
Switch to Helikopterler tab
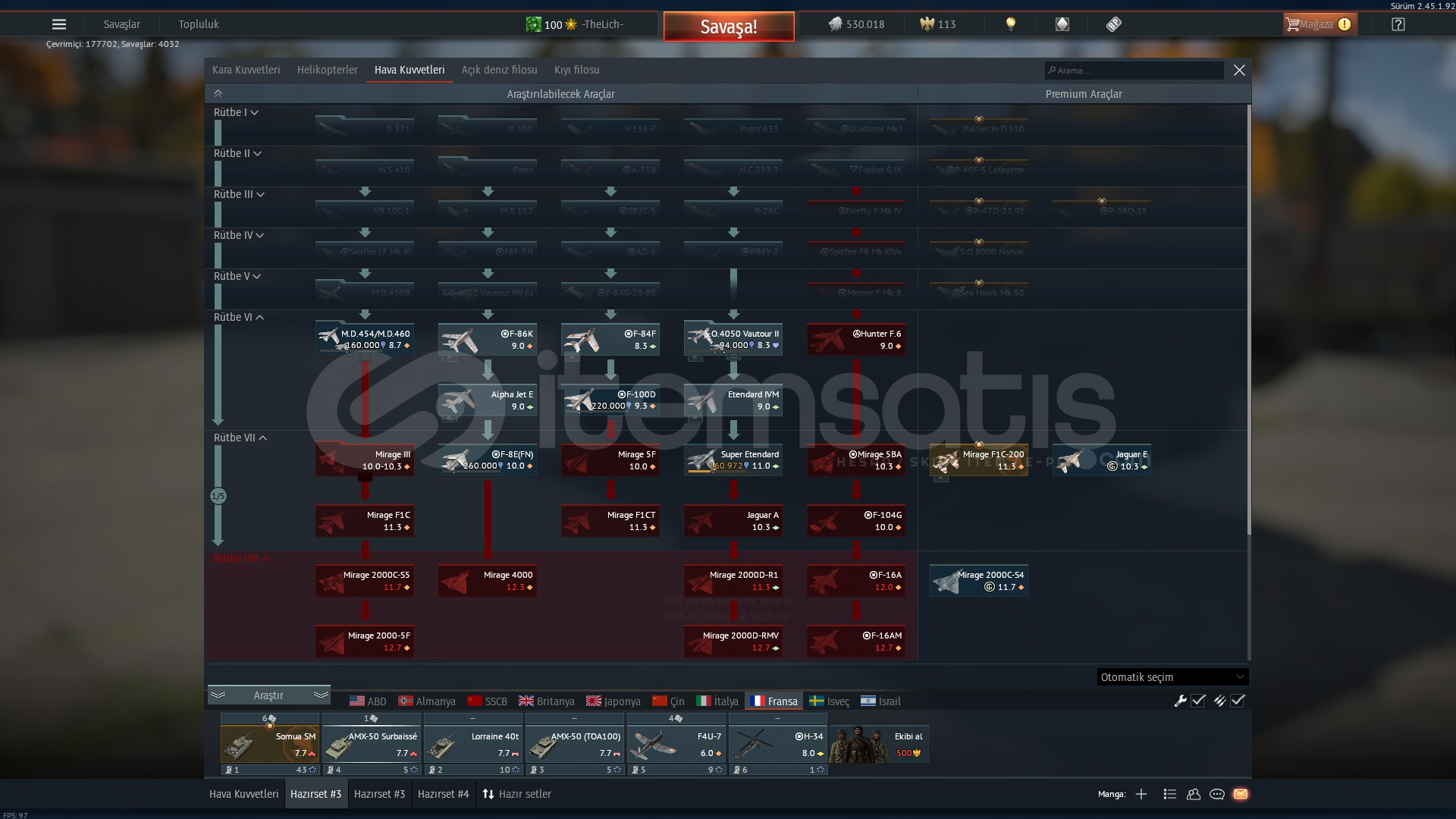[x=328, y=70]
